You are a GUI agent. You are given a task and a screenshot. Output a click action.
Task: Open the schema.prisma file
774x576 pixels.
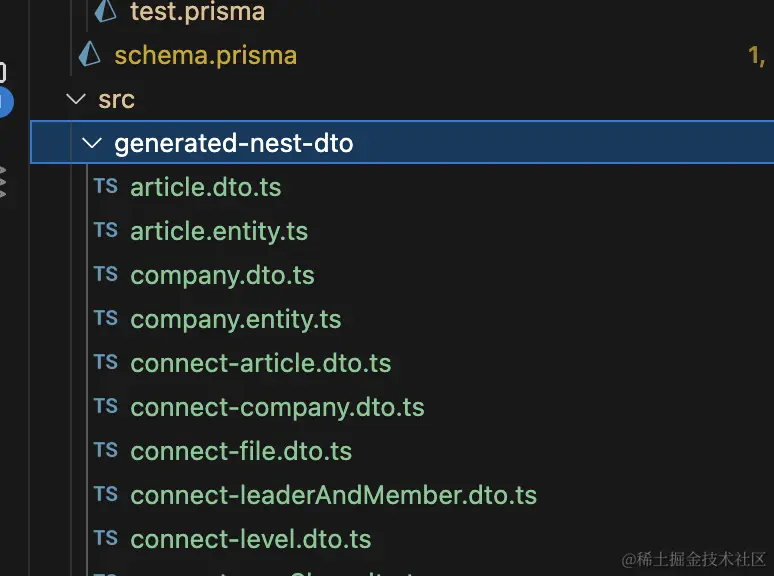pyautogui.click(x=206, y=55)
